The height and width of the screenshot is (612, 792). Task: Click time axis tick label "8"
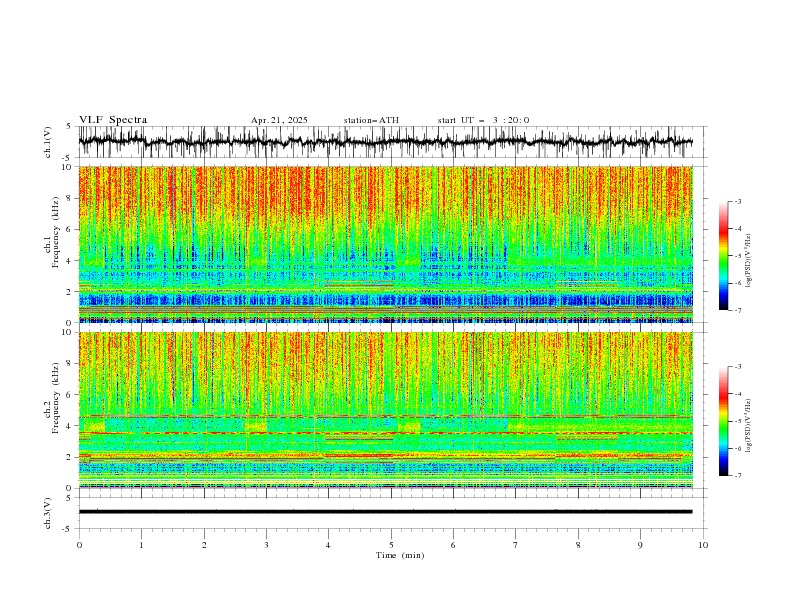coord(578,545)
